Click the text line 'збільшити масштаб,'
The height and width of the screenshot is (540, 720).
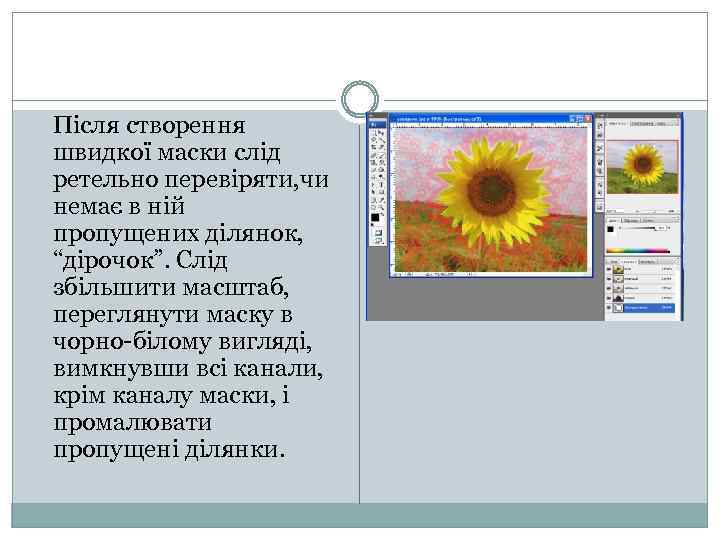point(171,288)
